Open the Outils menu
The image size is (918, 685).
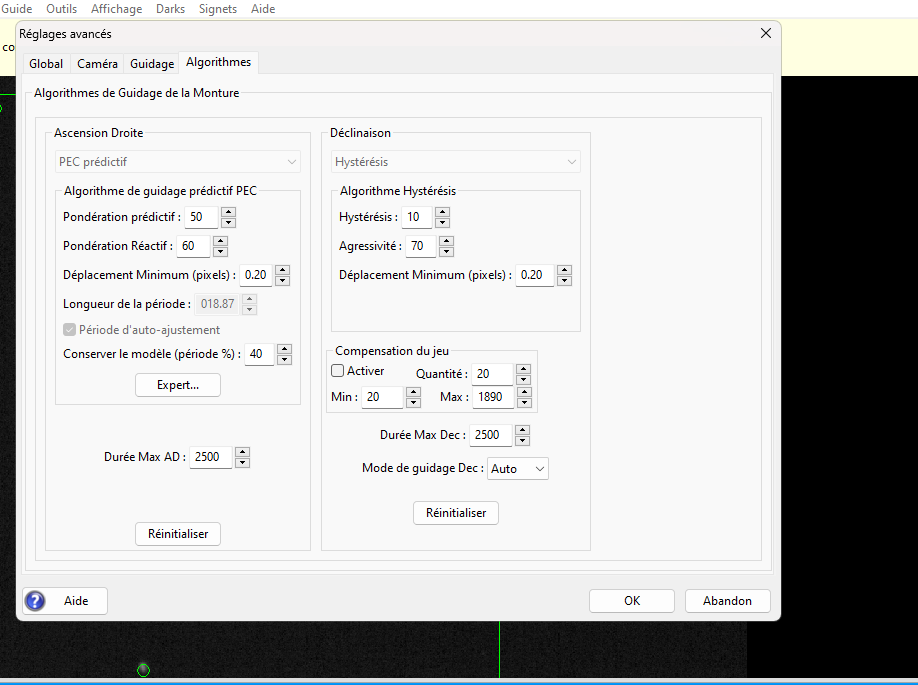[61, 9]
